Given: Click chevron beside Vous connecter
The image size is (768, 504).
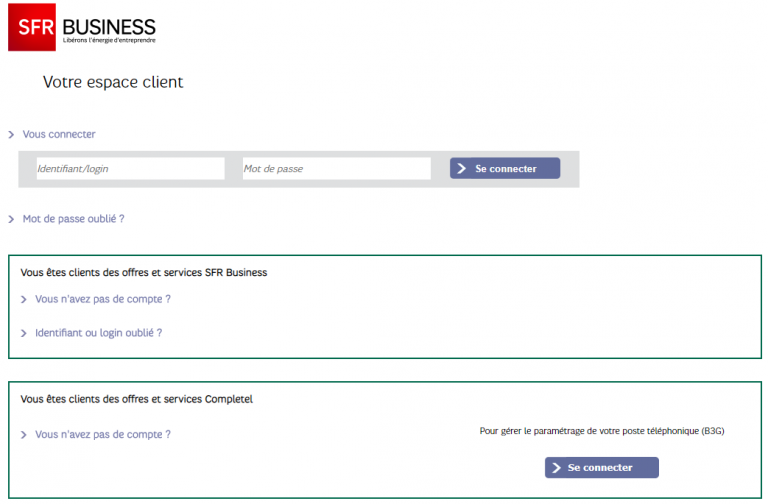Looking at the screenshot, I should tap(11, 135).
